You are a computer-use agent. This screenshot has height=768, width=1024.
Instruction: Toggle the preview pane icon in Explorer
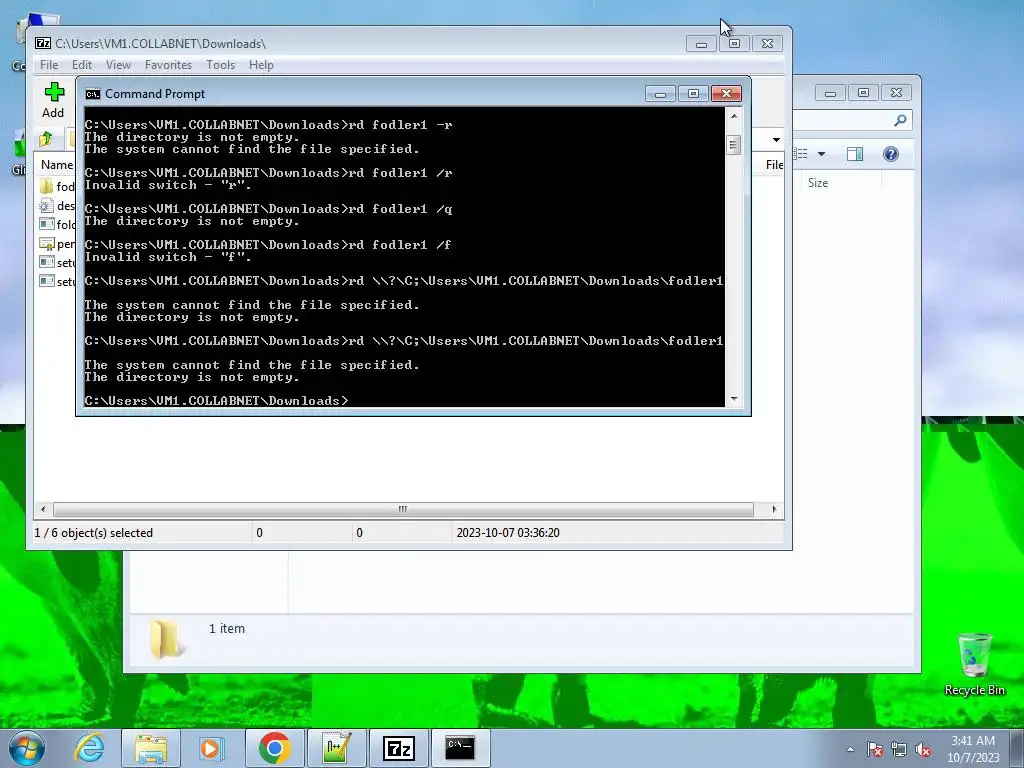click(x=855, y=154)
